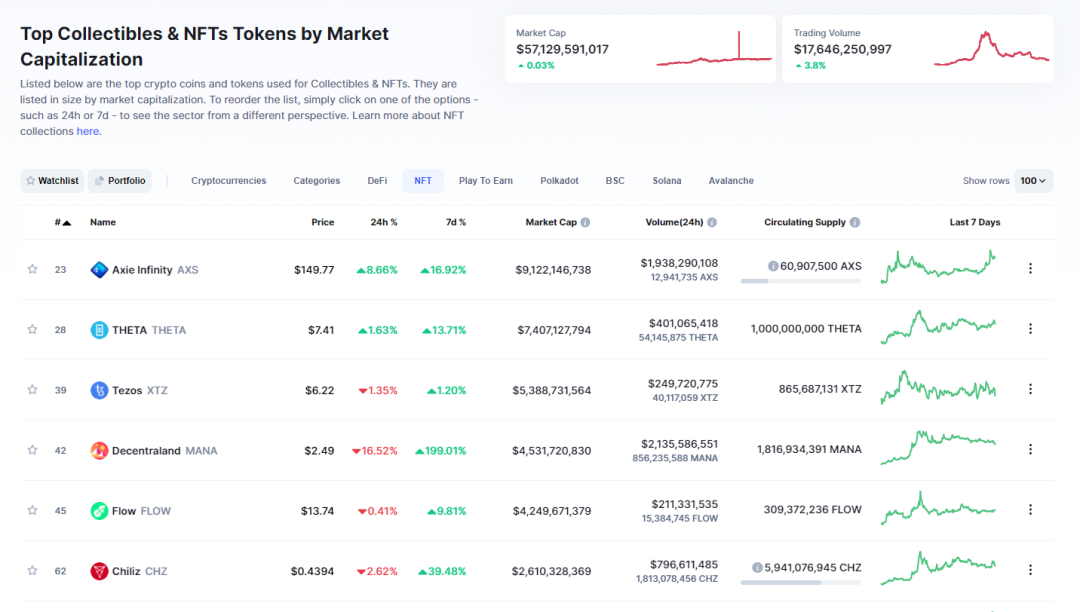The height and width of the screenshot is (612, 1080).
Task: Select the DeFi tab
Action: click(x=377, y=181)
